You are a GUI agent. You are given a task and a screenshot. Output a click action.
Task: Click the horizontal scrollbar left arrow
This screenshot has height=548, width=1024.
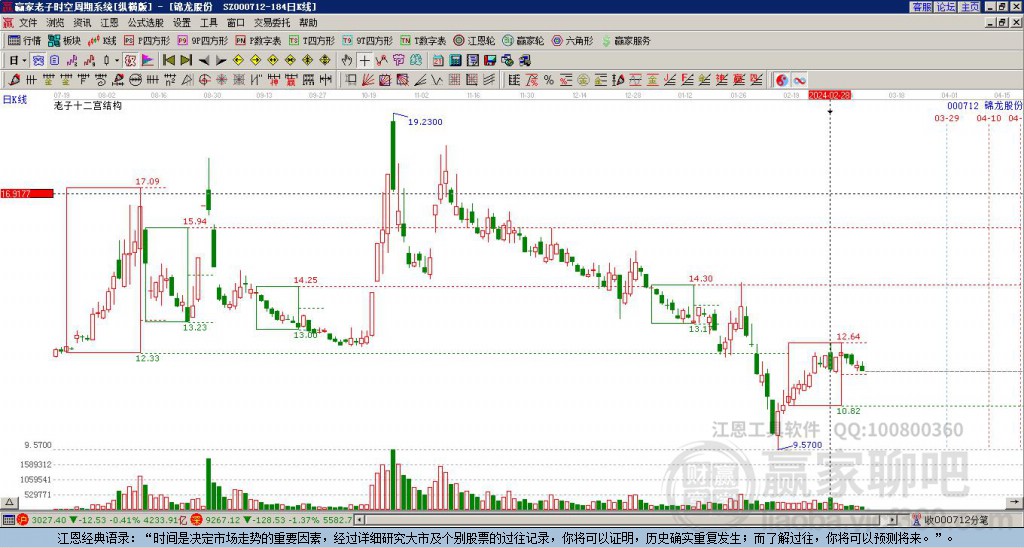359,520
